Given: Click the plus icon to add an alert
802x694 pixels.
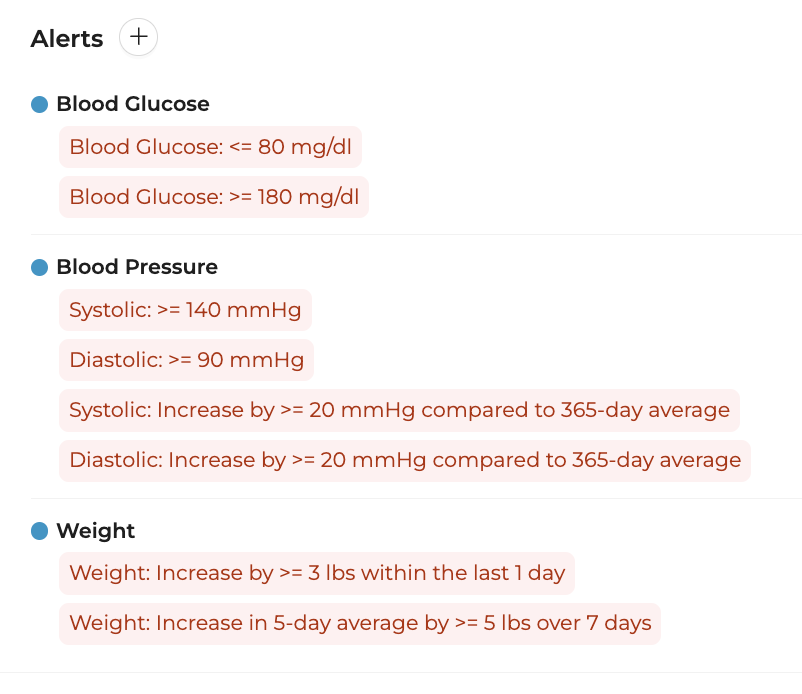Looking at the screenshot, I should 138,37.
